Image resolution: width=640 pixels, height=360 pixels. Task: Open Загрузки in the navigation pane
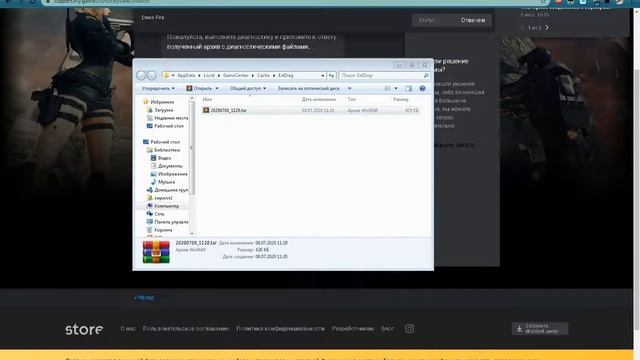click(160, 110)
